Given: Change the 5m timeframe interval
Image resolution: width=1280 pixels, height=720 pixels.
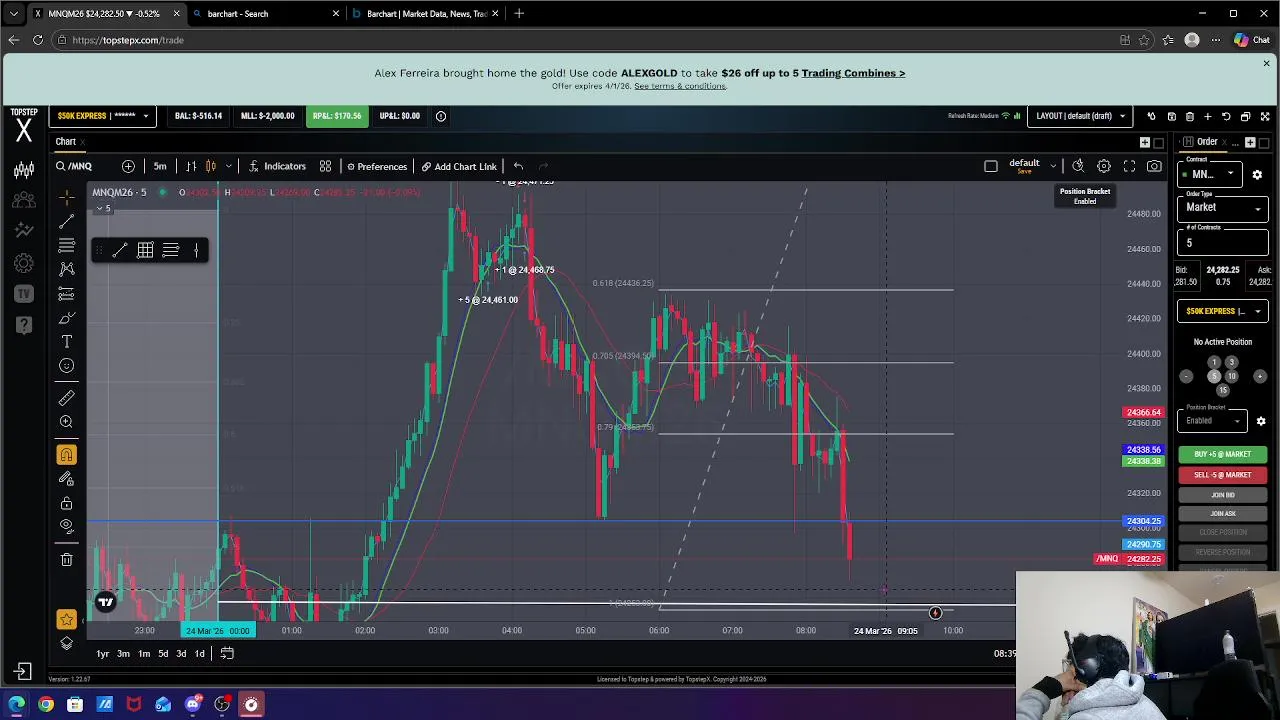Looking at the screenshot, I should click(x=160, y=167).
